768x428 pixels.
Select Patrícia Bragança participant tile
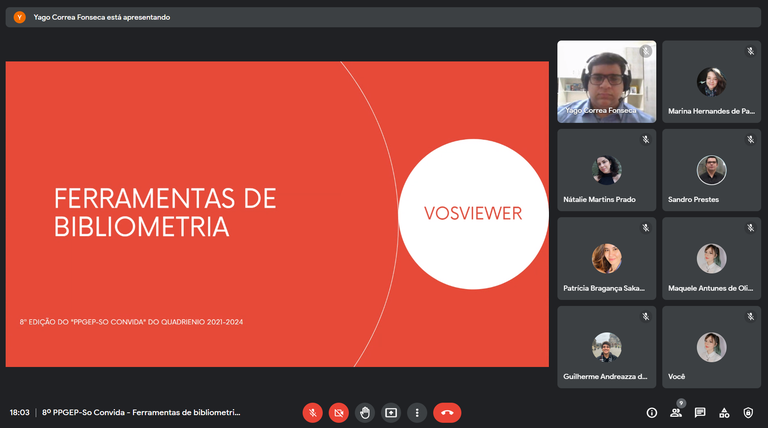(x=606, y=259)
